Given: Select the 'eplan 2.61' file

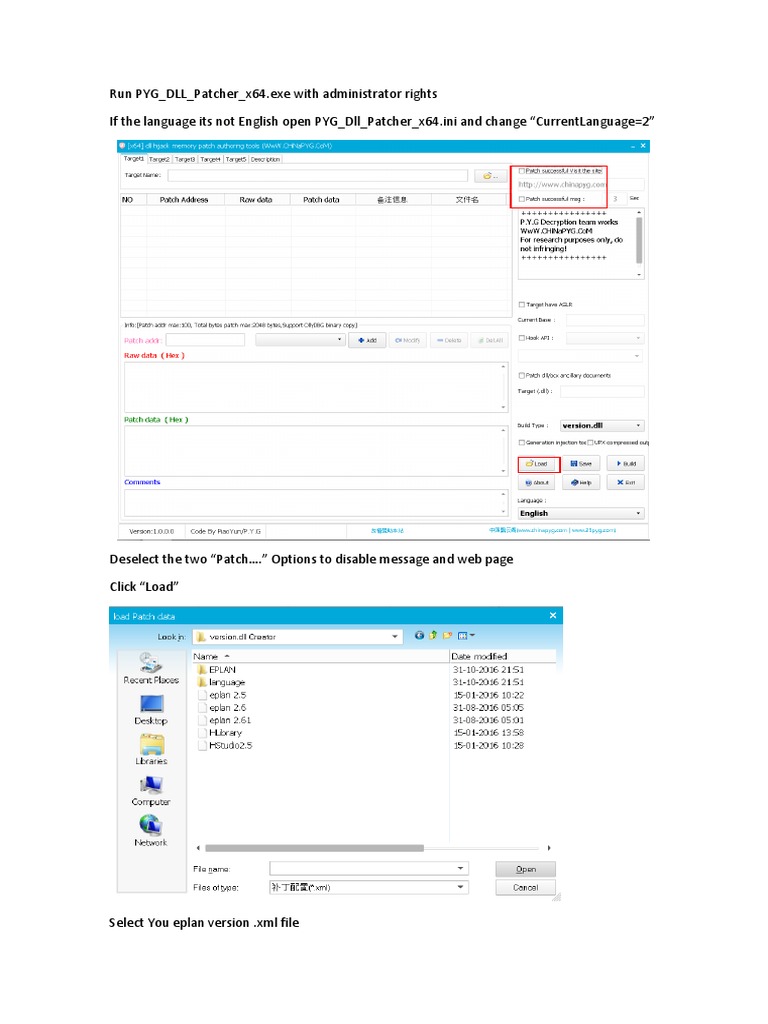Looking at the screenshot, I should coord(225,720).
